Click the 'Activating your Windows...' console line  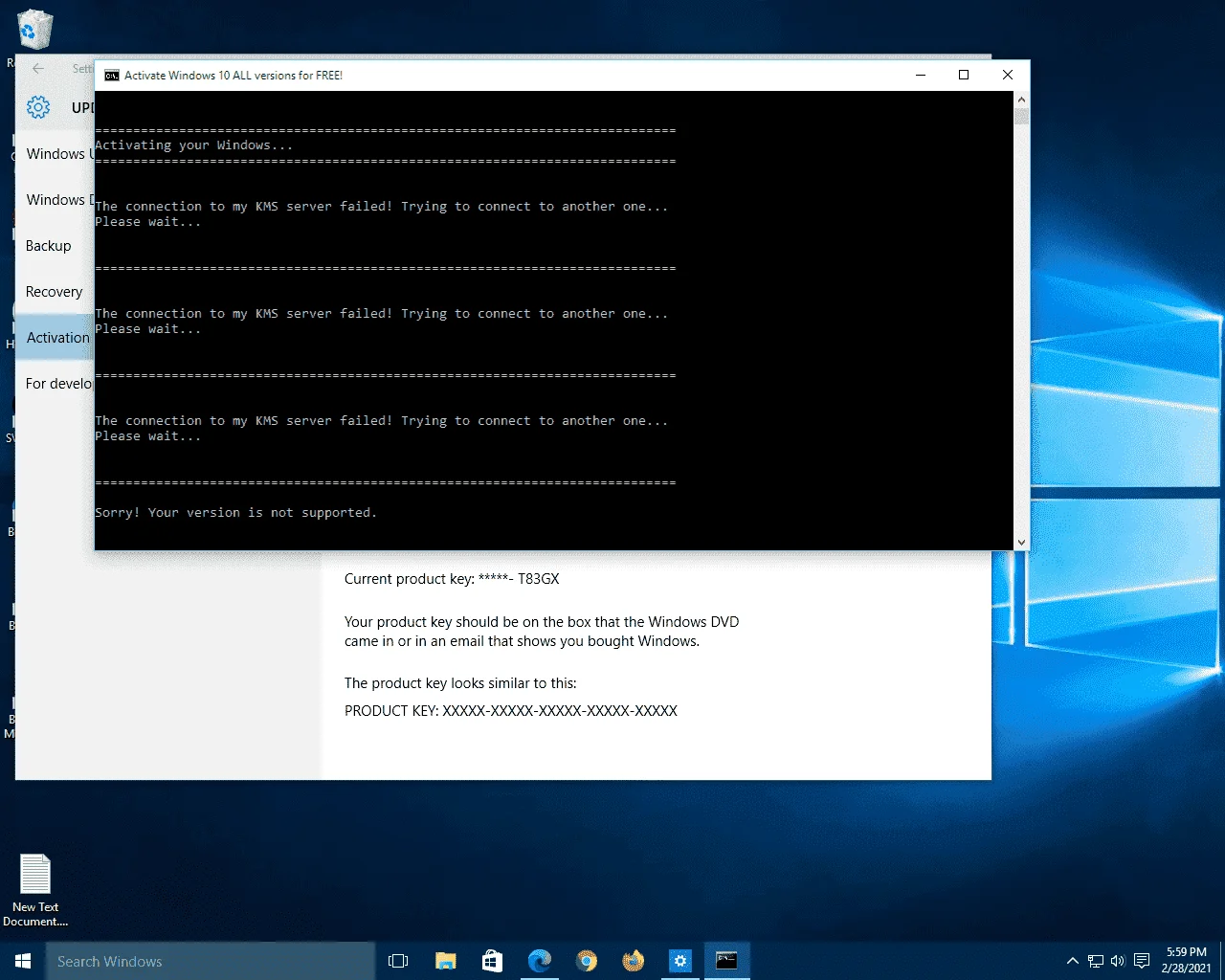193,145
